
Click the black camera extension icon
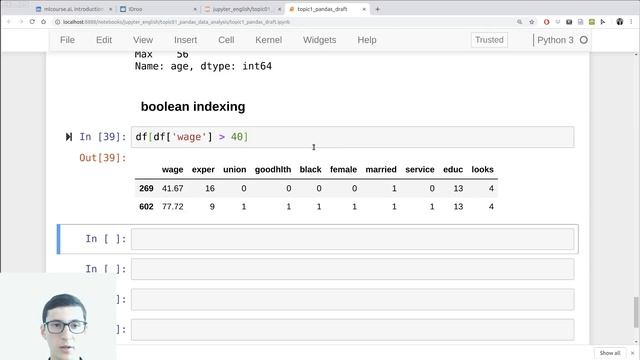[x=569, y=22]
